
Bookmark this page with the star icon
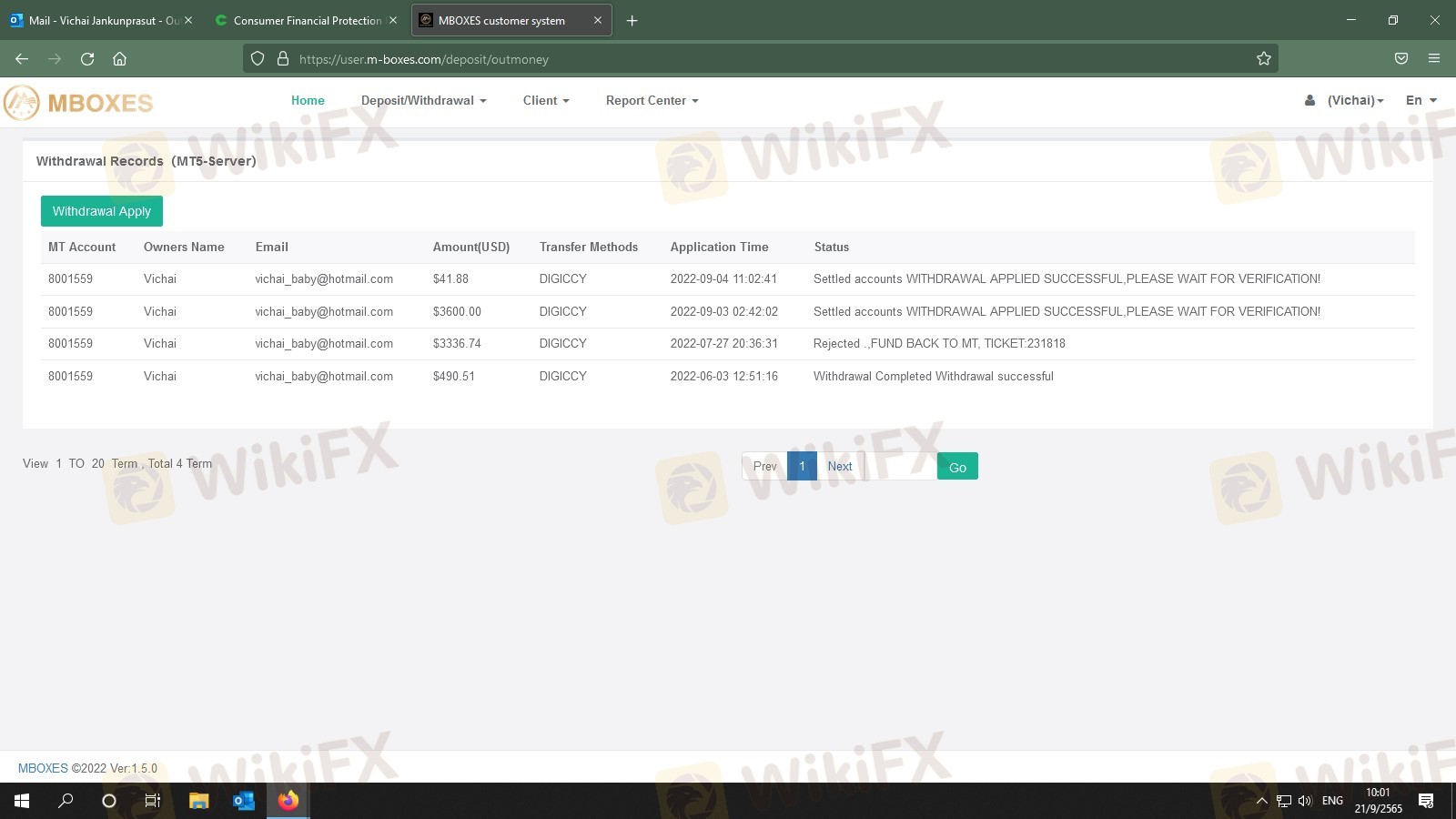1263,59
